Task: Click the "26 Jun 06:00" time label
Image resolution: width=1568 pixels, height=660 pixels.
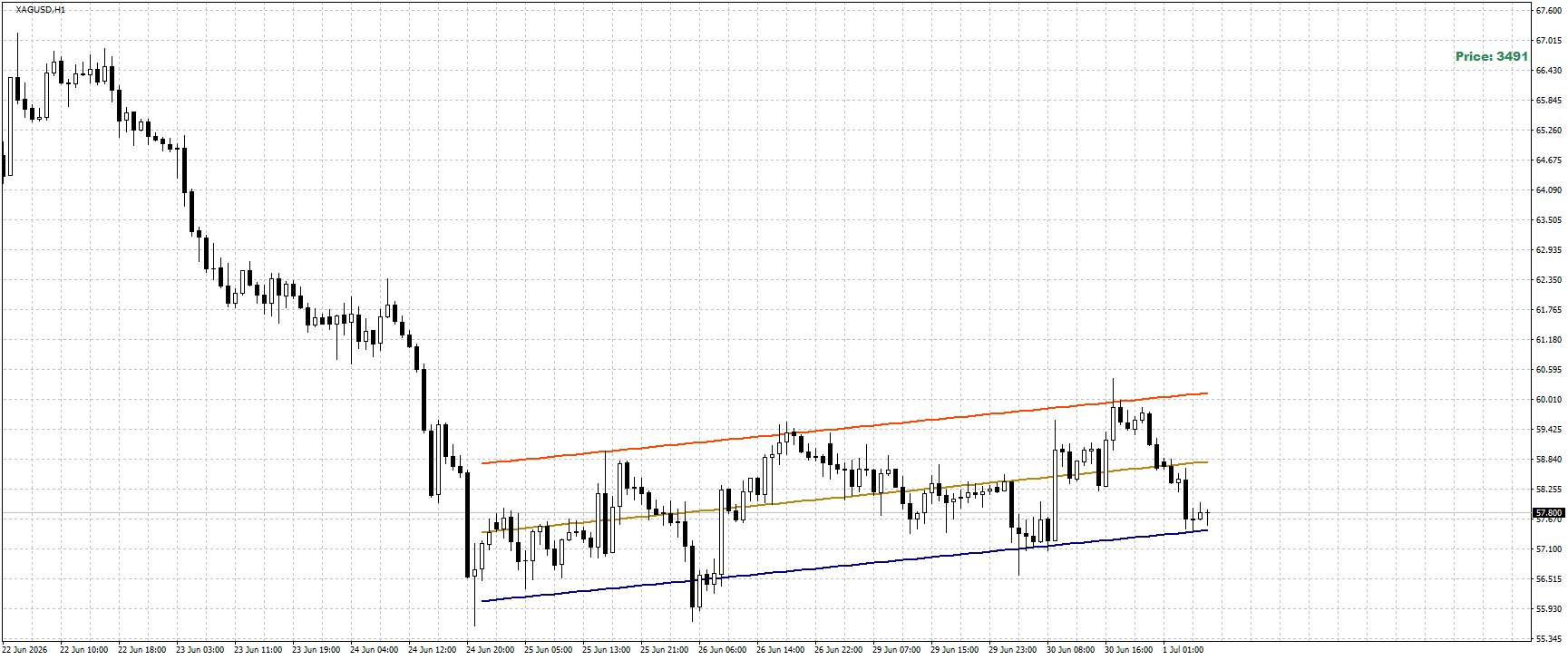Action: click(x=721, y=649)
